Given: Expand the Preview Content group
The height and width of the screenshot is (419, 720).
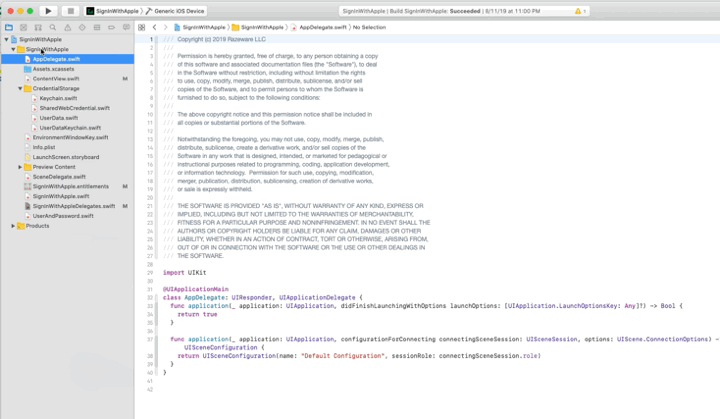Looking at the screenshot, I should click(20, 167).
